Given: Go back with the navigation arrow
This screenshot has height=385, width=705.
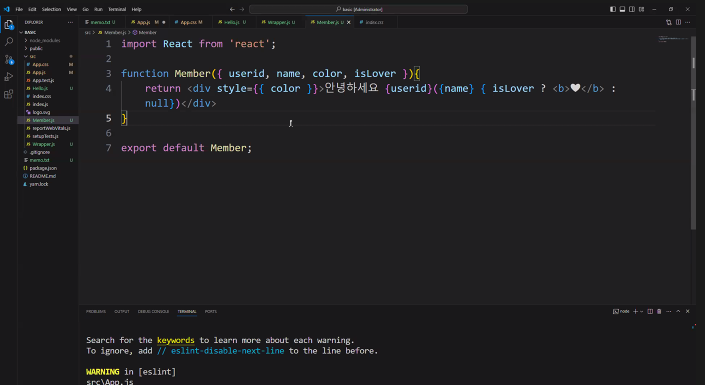Looking at the screenshot, I should point(232,9).
